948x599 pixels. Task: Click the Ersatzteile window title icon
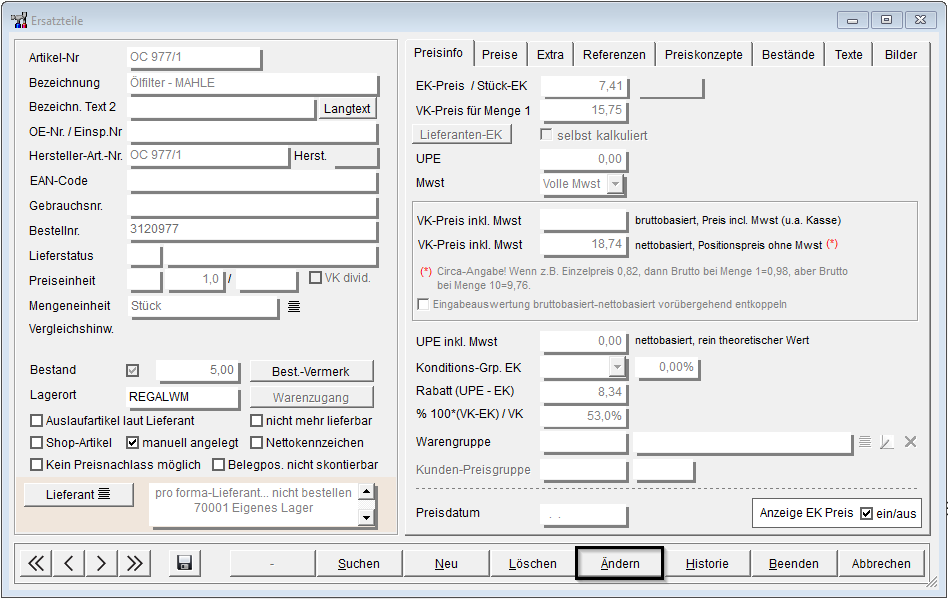click(x=19, y=20)
